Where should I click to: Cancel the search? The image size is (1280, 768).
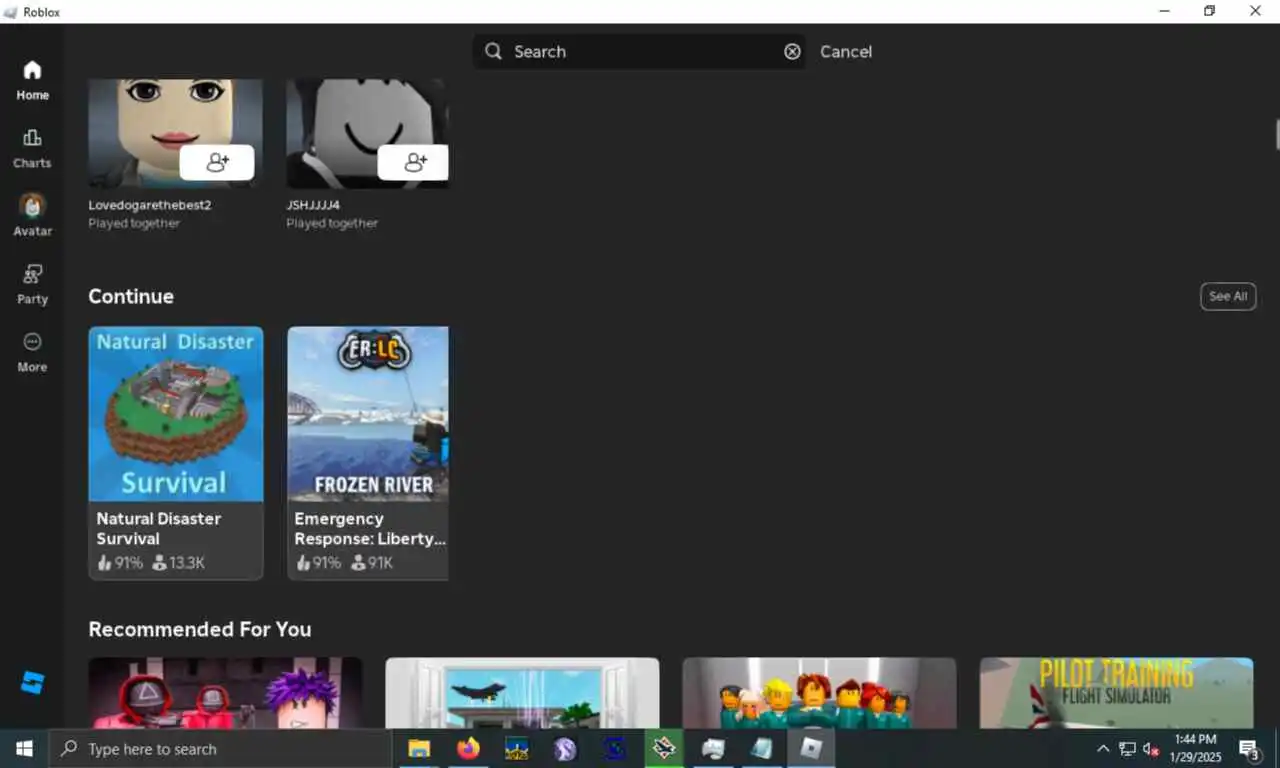point(846,51)
